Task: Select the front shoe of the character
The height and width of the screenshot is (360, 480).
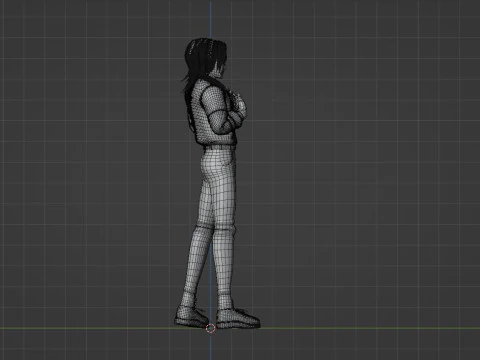Action: [238, 318]
